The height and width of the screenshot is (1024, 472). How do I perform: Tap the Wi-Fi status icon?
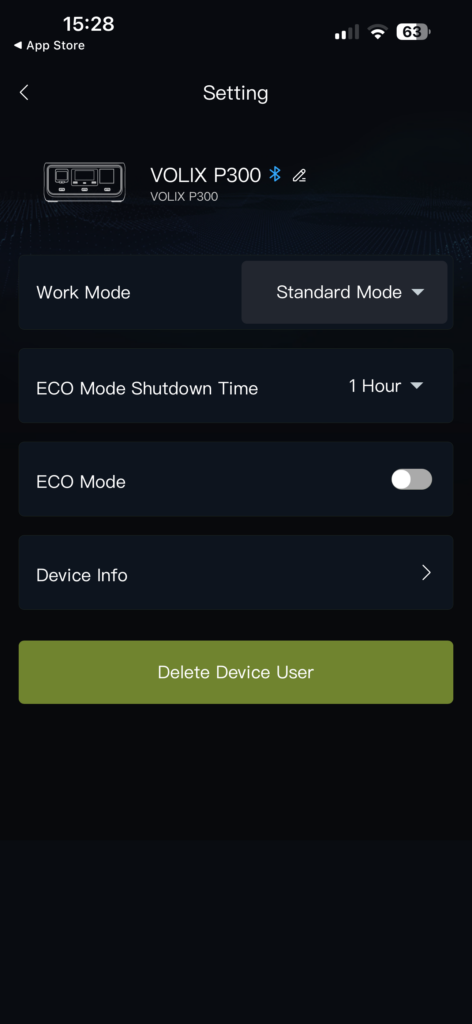pos(377,32)
